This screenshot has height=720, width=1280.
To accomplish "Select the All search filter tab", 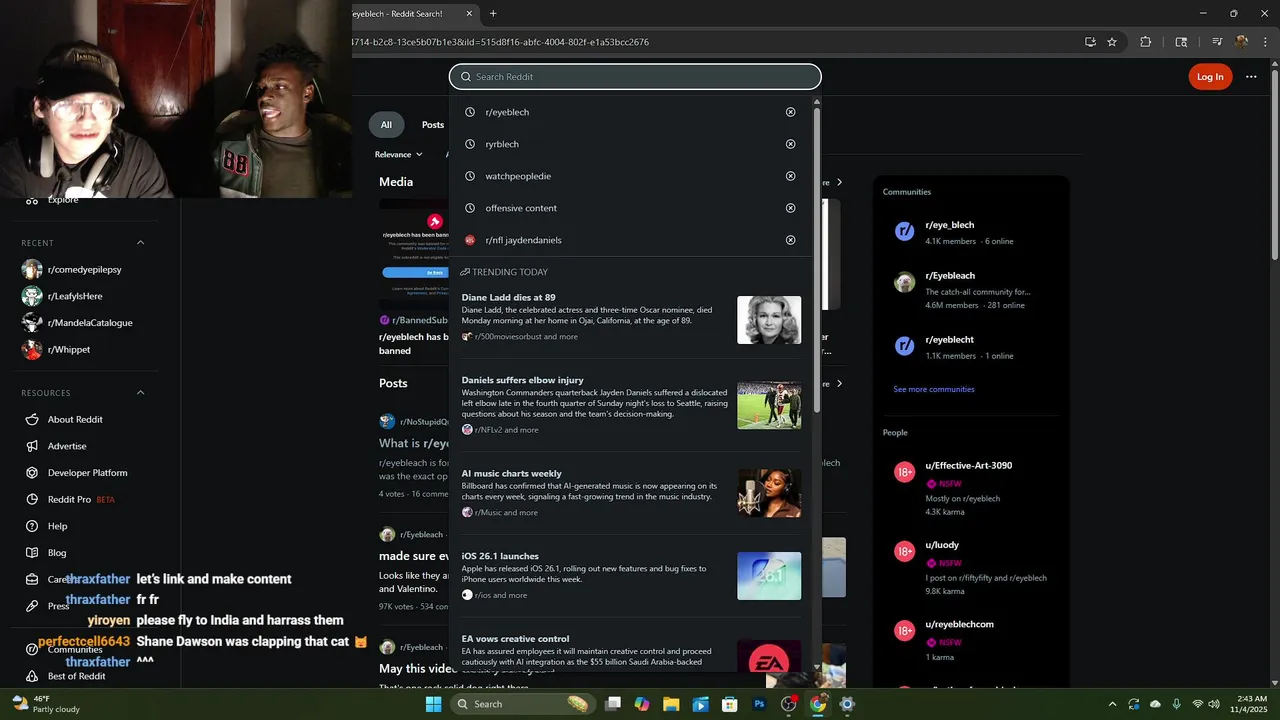I will tap(386, 125).
